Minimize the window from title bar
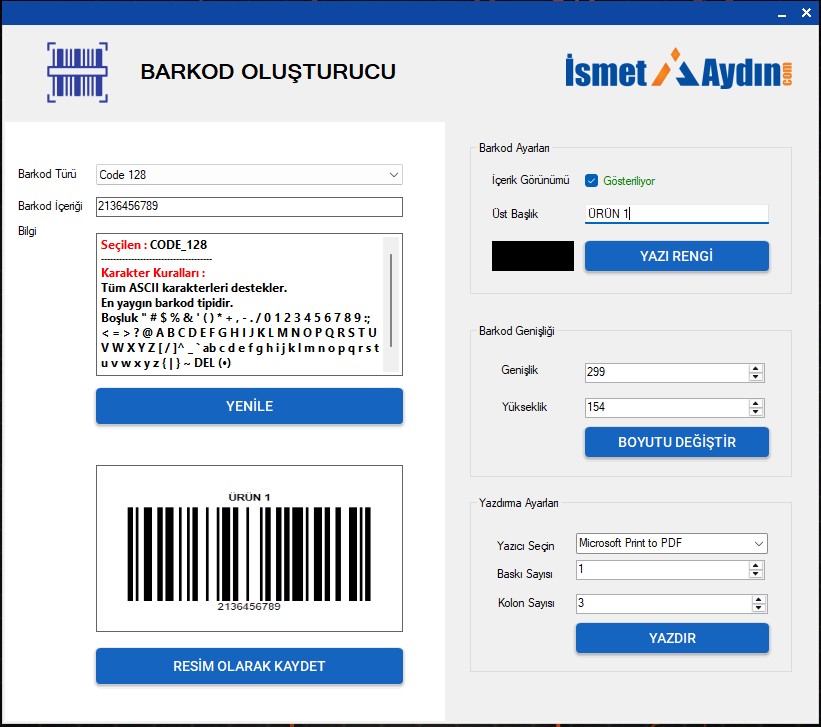The image size is (821, 727). tap(780, 12)
